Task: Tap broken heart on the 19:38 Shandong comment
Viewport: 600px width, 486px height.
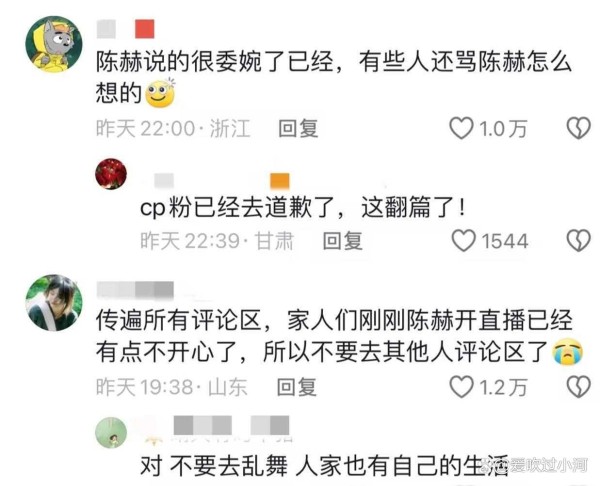Action: click(578, 387)
